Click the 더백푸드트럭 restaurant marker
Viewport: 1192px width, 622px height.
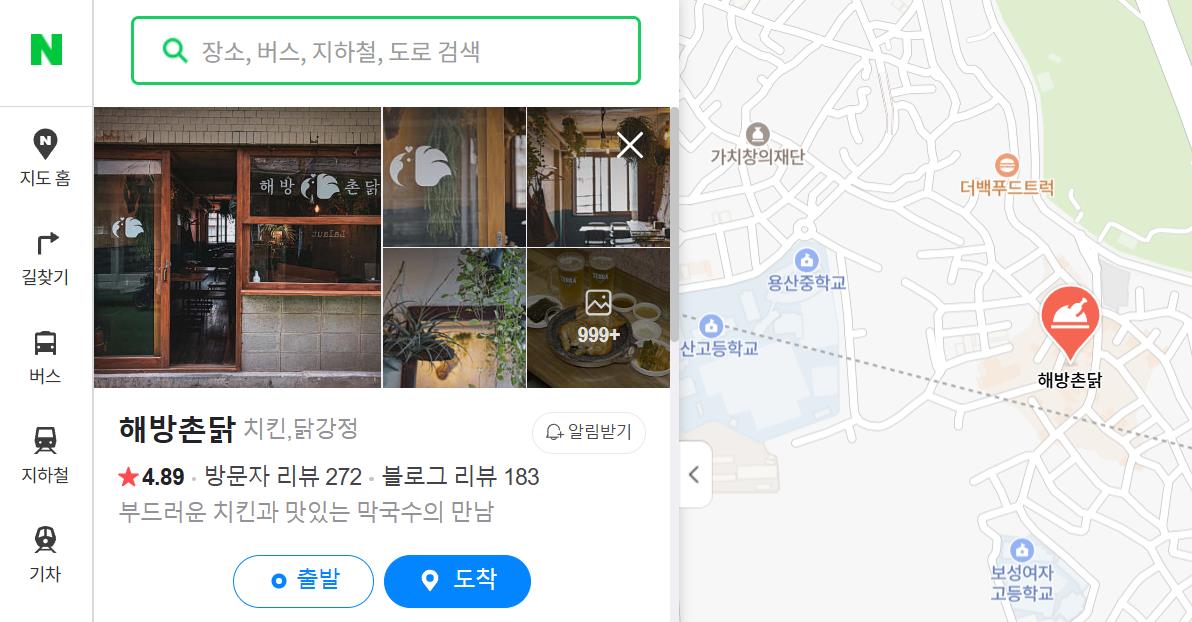[1007, 165]
